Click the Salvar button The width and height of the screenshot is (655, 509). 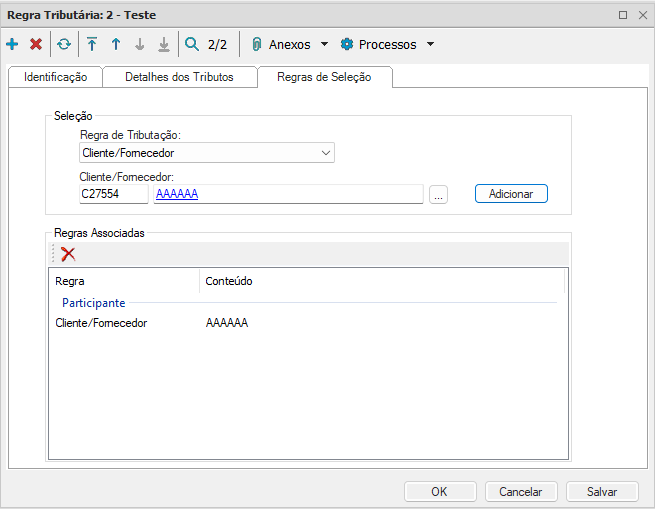[x=601, y=491]
